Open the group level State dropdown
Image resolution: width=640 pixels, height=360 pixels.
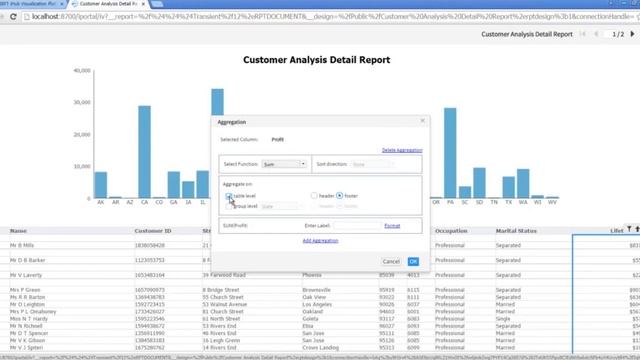(x=282, y=206)
